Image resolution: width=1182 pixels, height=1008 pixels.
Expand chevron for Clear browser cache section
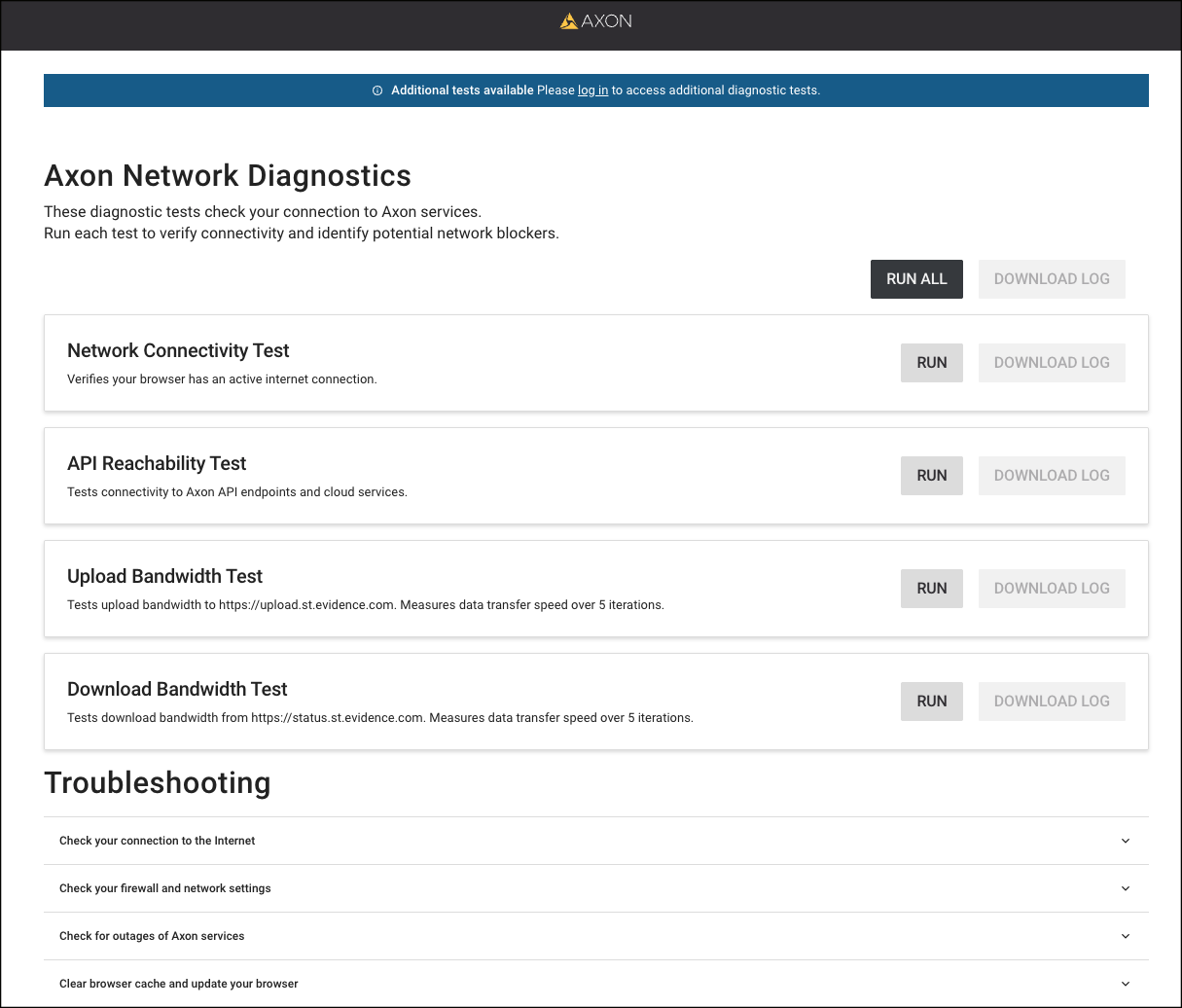(x=1126, y=984)
